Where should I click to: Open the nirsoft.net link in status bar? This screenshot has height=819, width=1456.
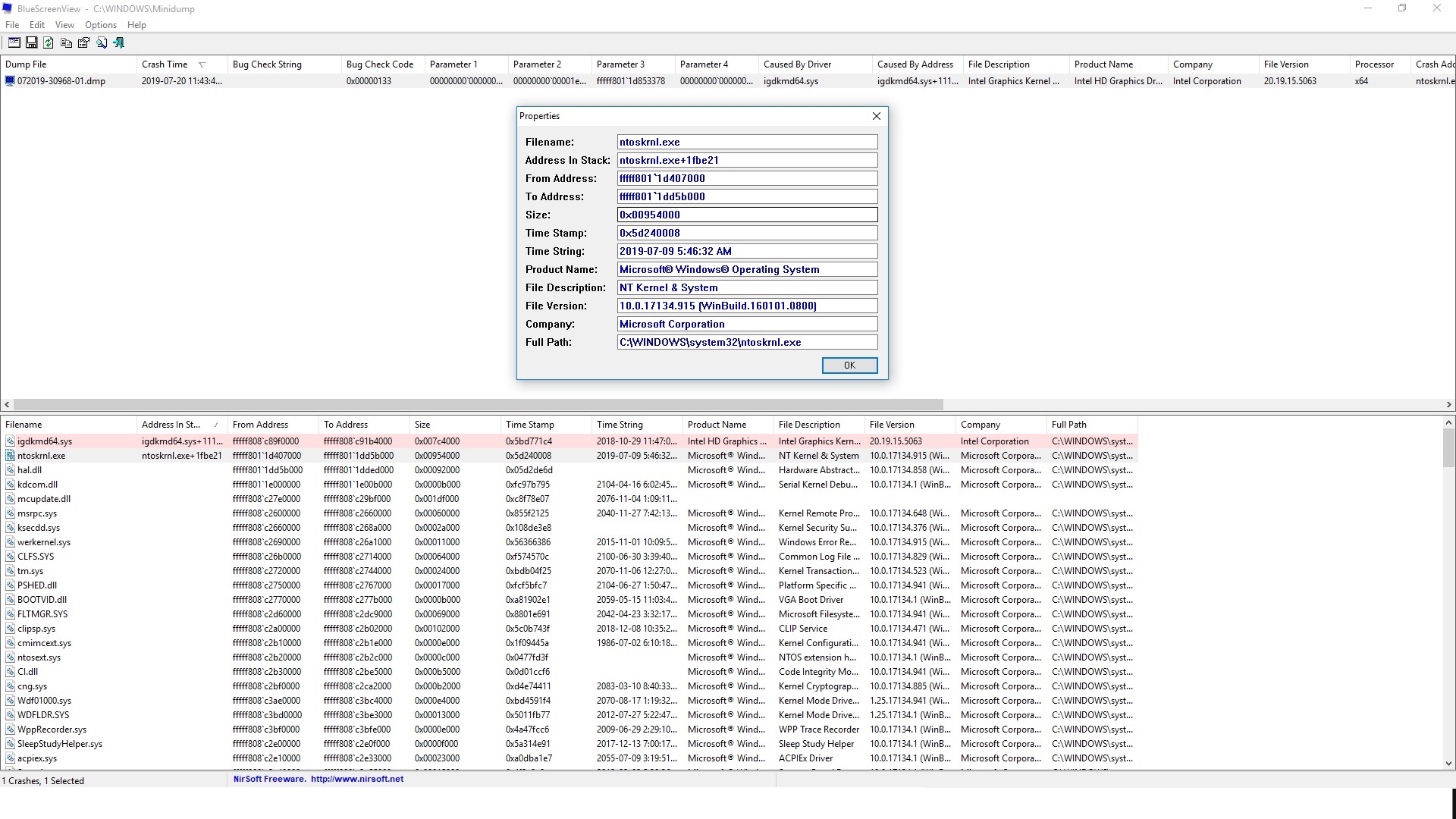pos(356,779)
